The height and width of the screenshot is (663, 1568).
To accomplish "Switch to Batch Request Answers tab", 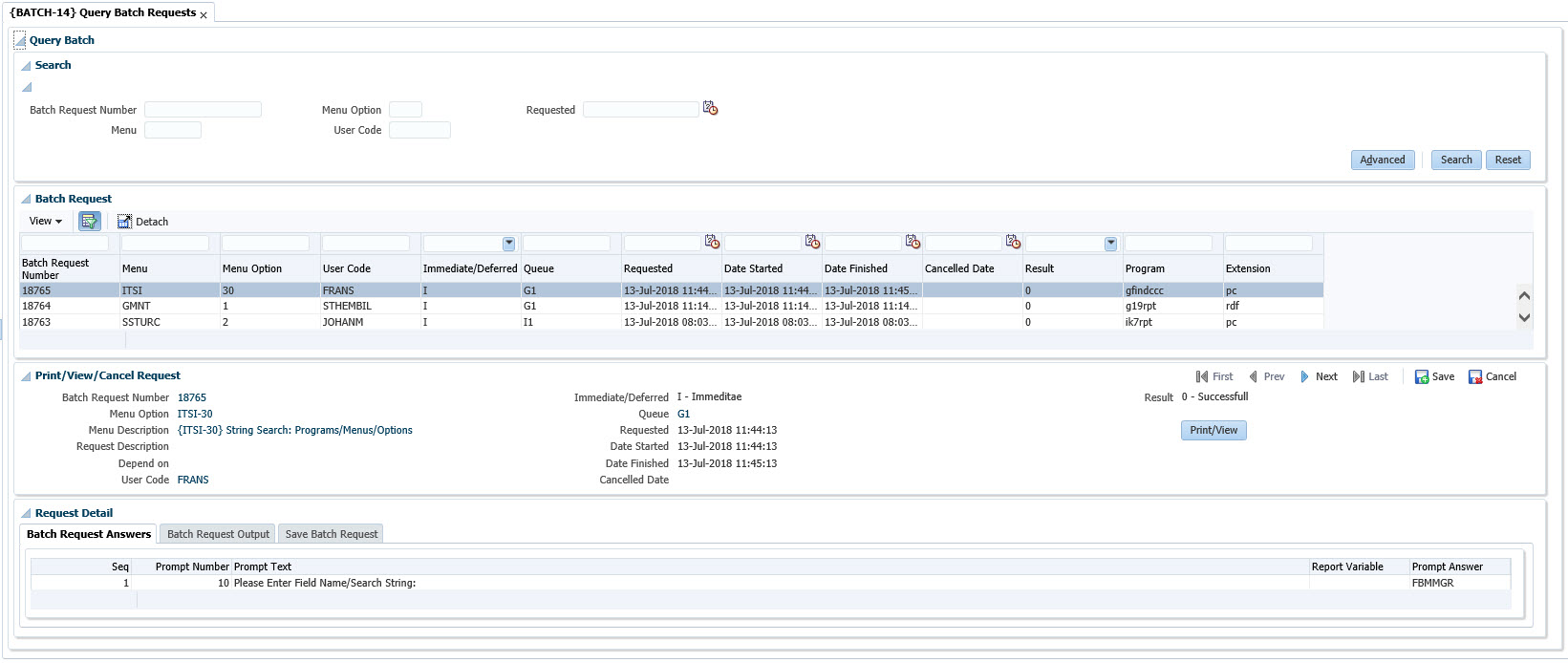I will (89, 534).
